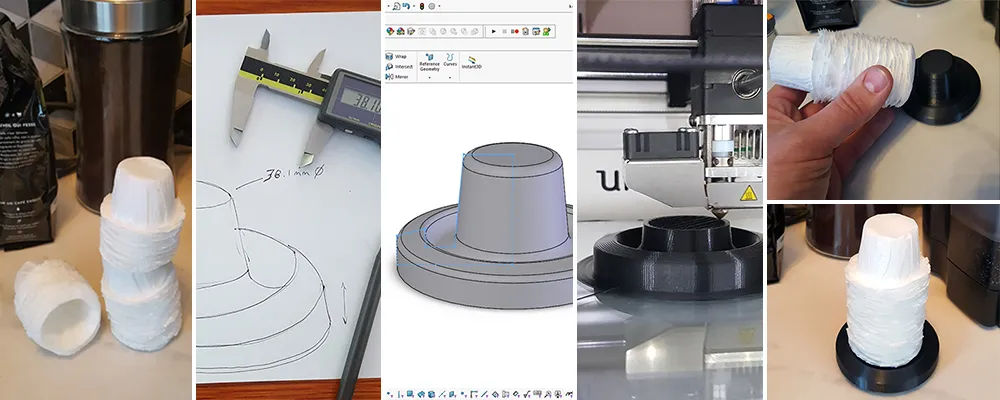Image resolution: width=1000 pixels, height=400 pixels.
Task: Click the Edit Appearance color ball icon
Action: click(x=390, y=31)
